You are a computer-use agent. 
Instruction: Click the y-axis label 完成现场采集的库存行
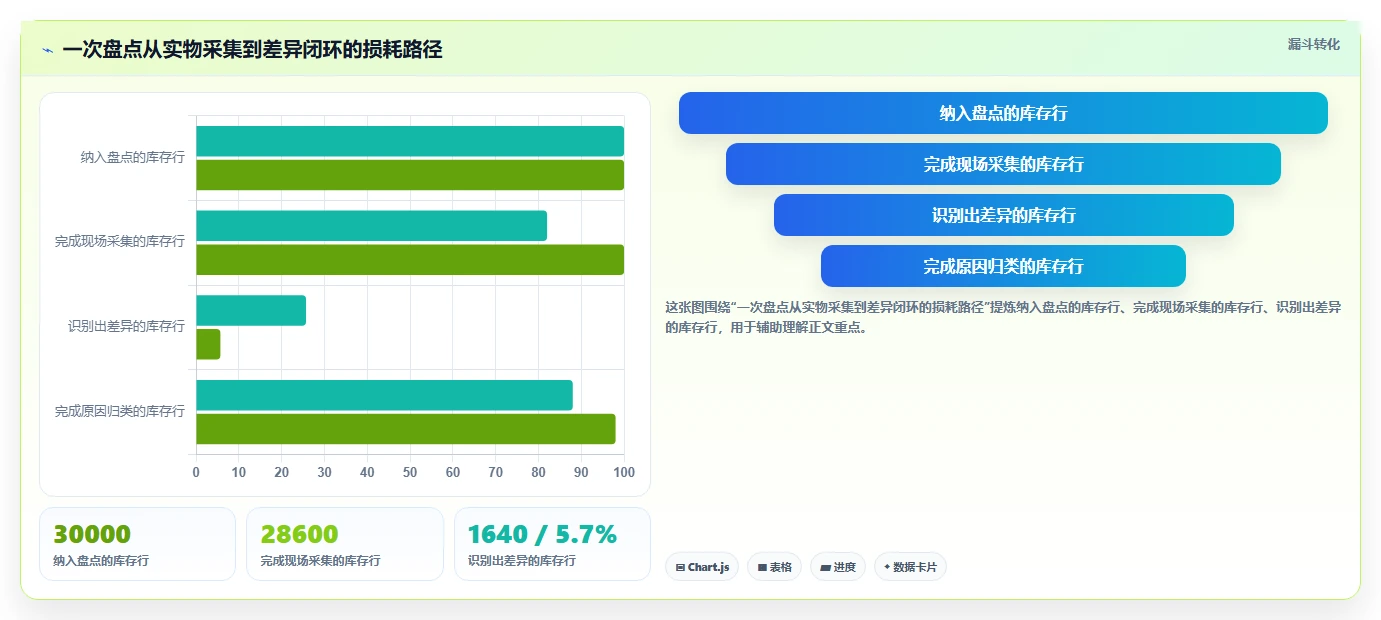(120, 241)
